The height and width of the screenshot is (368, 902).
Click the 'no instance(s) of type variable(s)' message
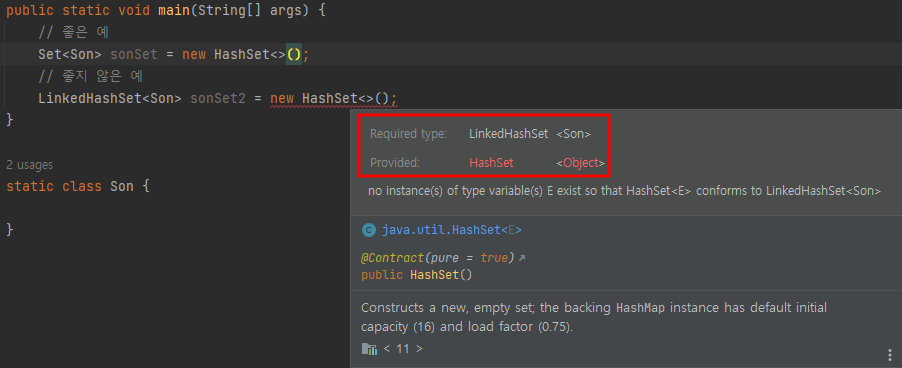tap(624, 191)
